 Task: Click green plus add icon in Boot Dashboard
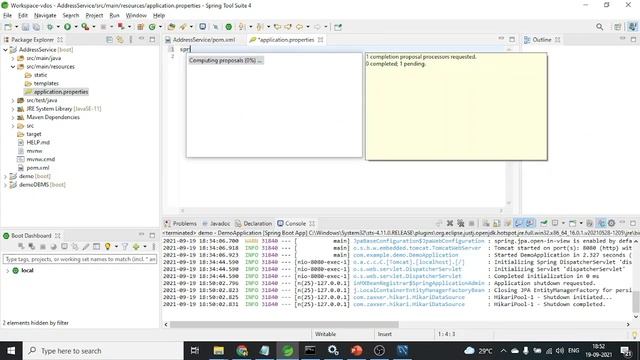136,247
